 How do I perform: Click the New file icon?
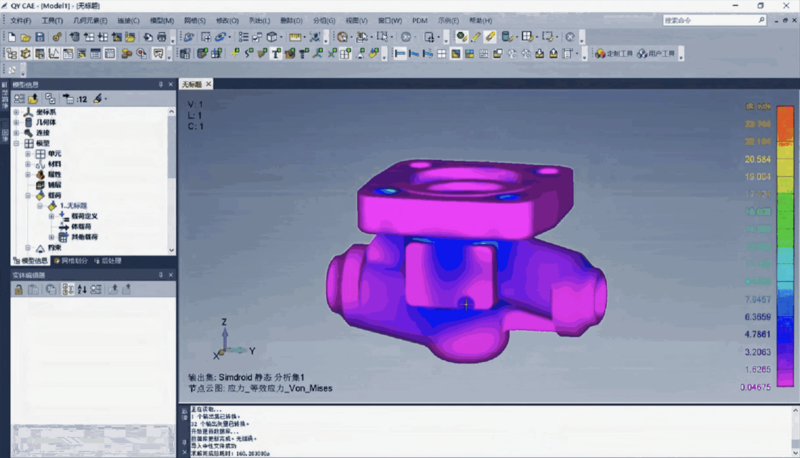(x=10, y=37)
